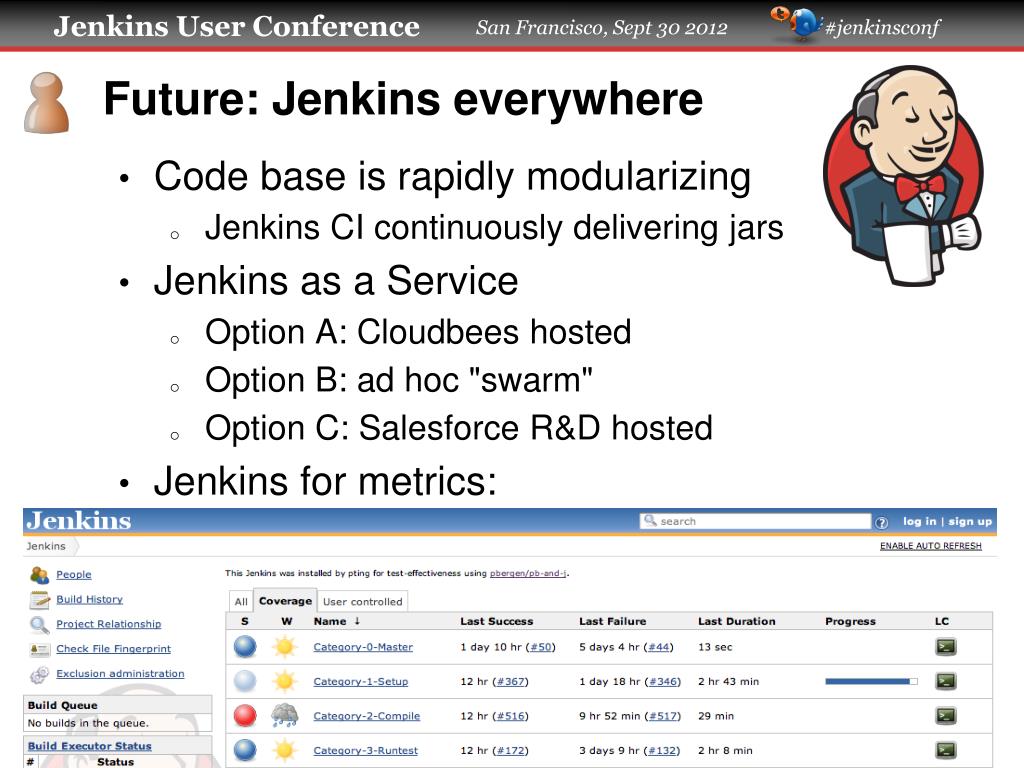Viewport: 1024px width, 768px height.
Task: Click the Jenkins logo in header
Action: (x=78, y=520)
